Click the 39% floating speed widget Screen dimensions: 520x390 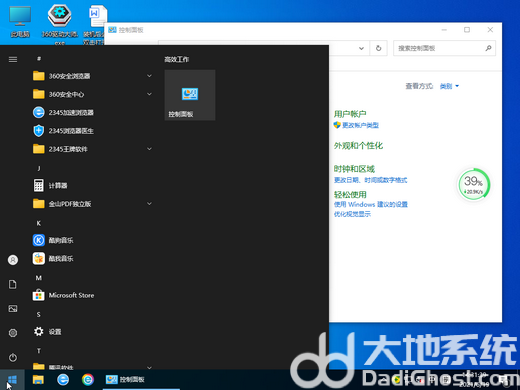click(x=473, y=184)
